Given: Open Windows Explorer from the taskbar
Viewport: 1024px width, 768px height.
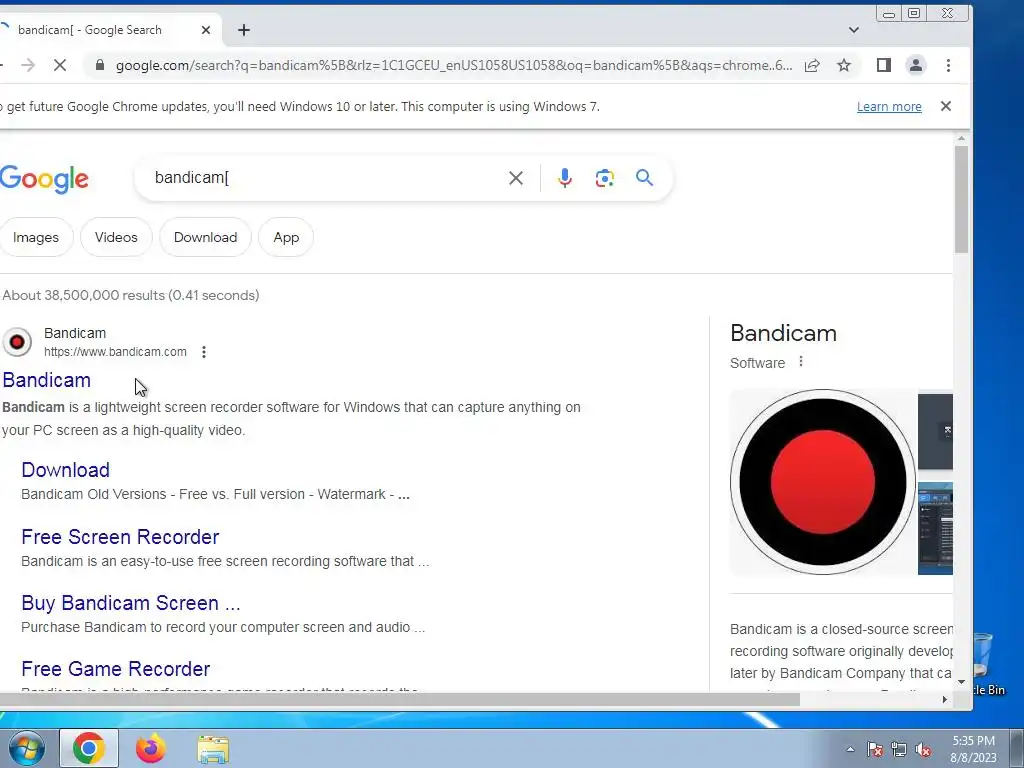Looking at the screenshot, I should 214,750.
